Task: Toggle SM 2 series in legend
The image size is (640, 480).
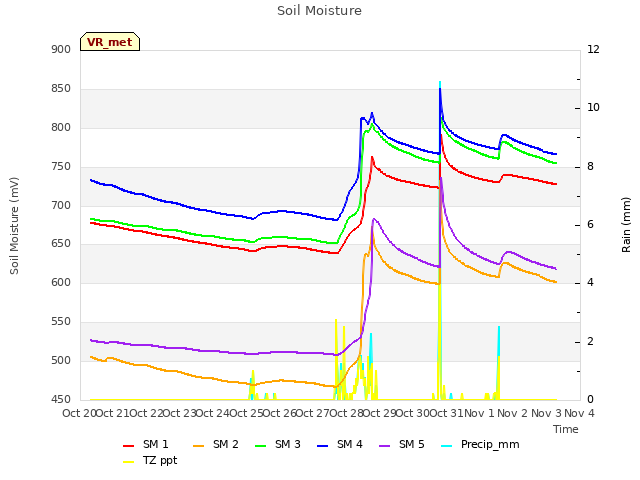Action: (x=216, y=444)
